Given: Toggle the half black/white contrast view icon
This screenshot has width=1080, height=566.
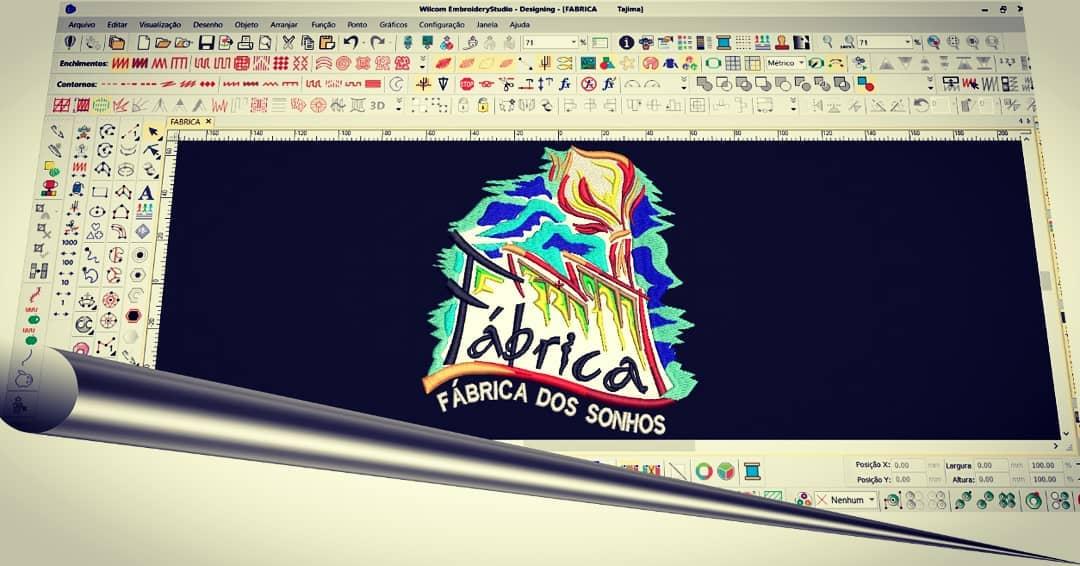Looking at the screenshot, I should click(x=802, y=43).
